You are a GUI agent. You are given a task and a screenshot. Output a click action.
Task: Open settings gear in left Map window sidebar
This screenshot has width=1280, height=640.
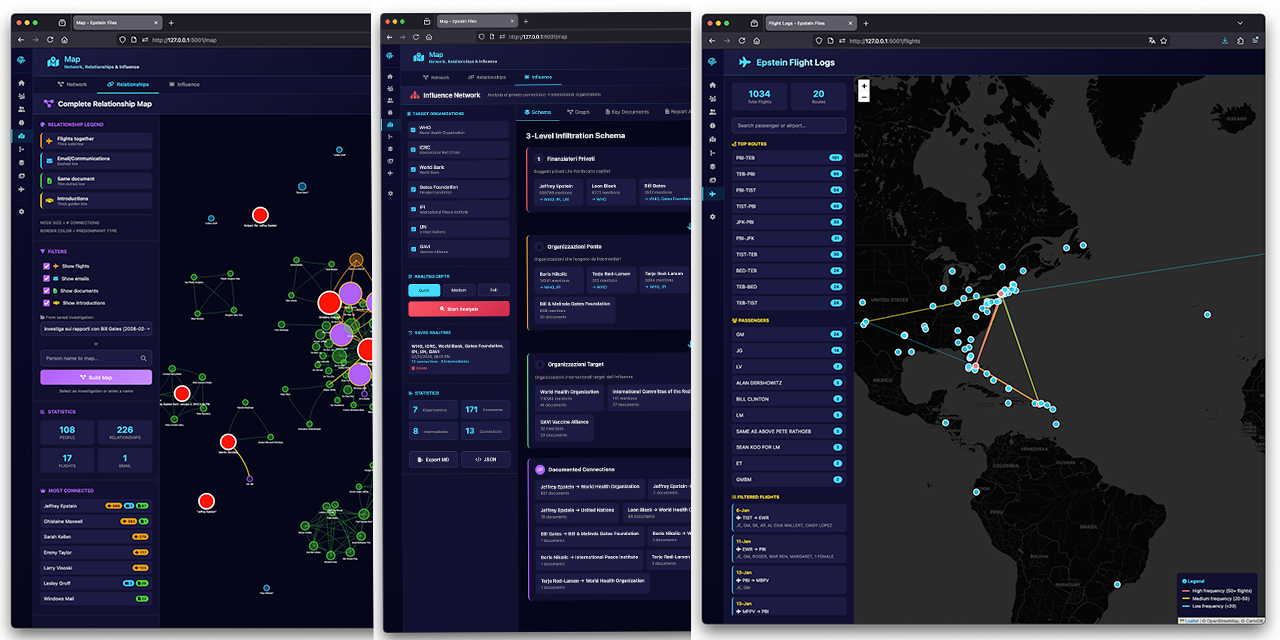[x=21, y=212]
